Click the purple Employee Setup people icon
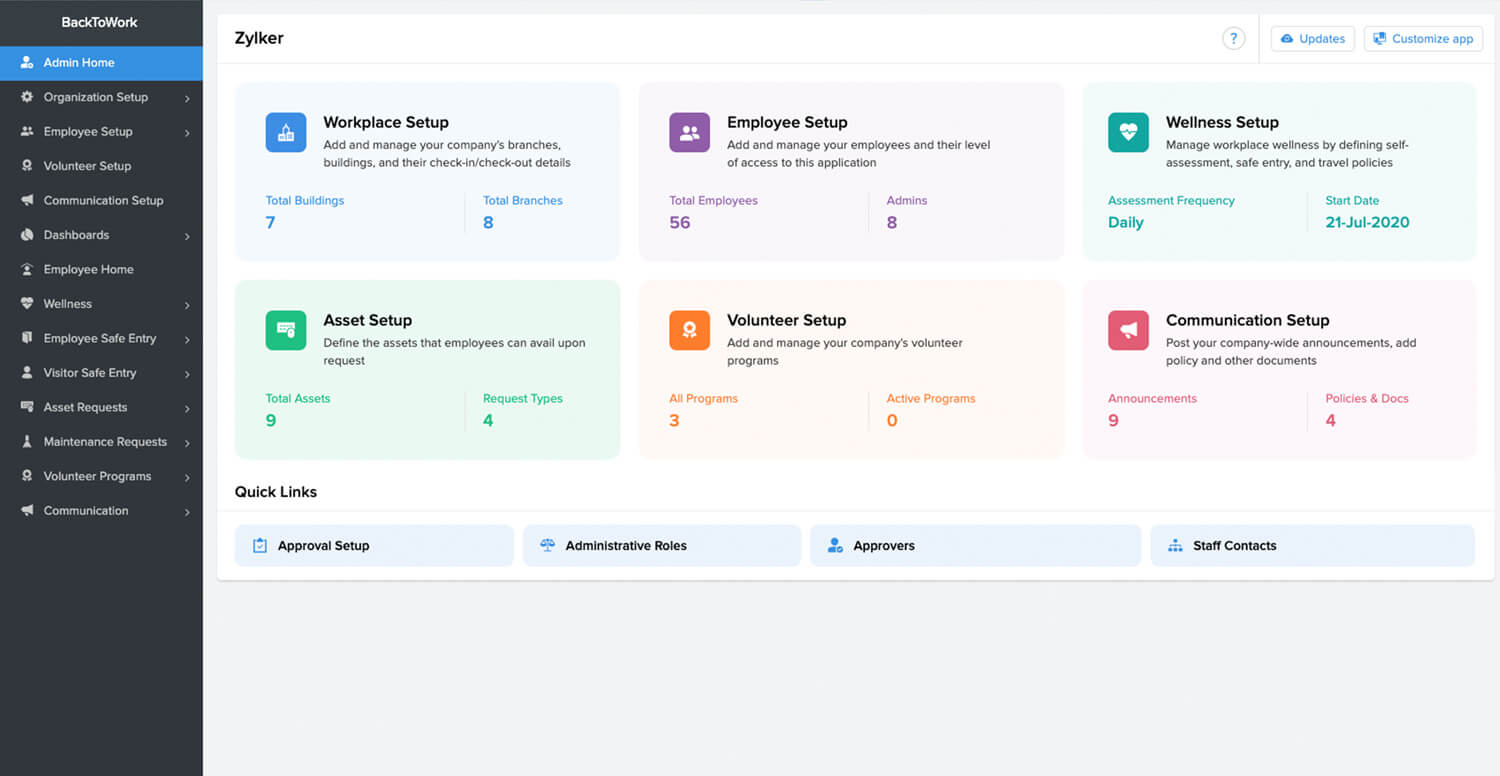Screen dimensions: 1500x776 click(689, 133)
